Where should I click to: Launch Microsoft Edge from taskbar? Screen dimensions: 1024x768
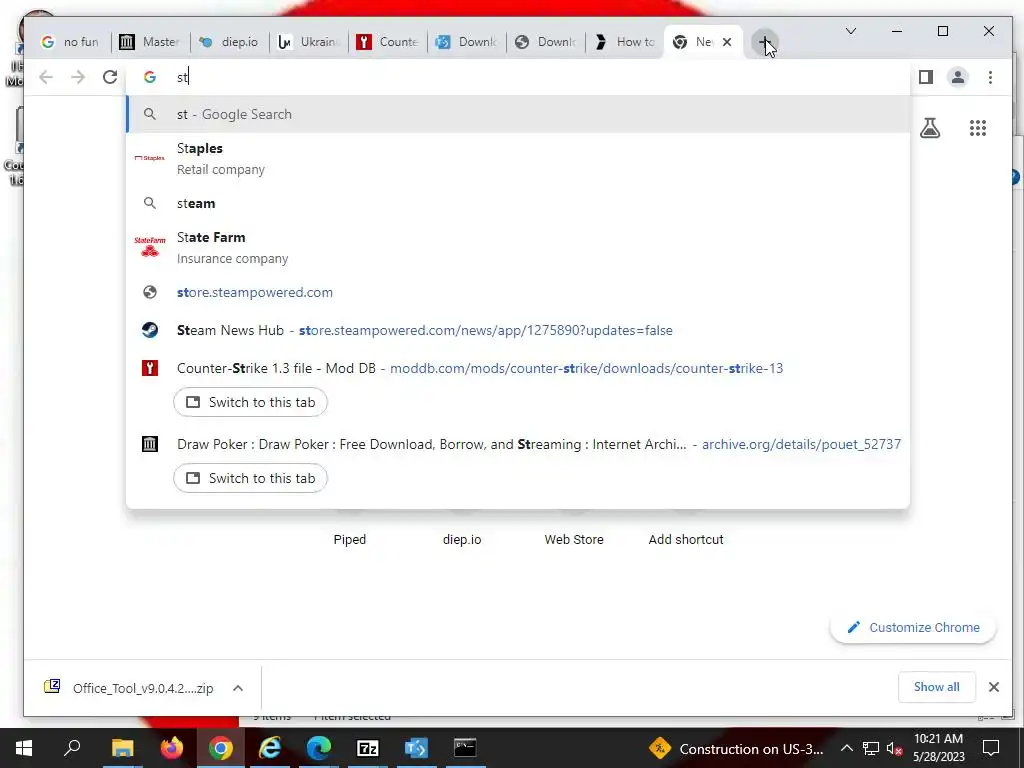pyautogui.click(x=319, y=748)
